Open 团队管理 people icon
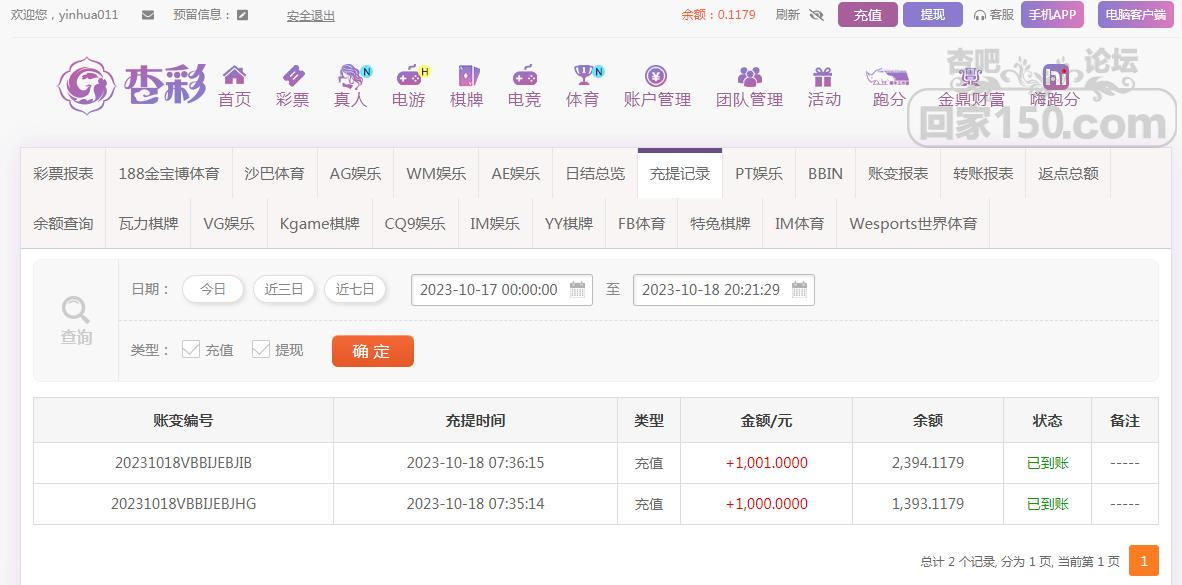 coord(749,75)
